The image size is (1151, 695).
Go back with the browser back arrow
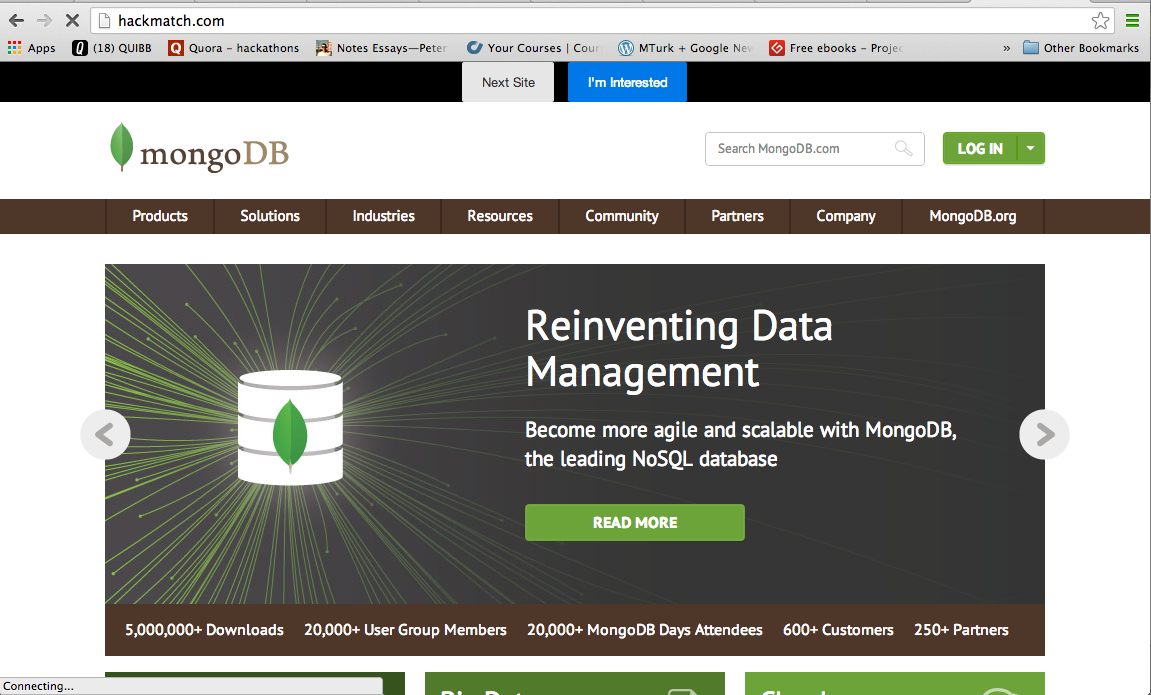(16, 21)
